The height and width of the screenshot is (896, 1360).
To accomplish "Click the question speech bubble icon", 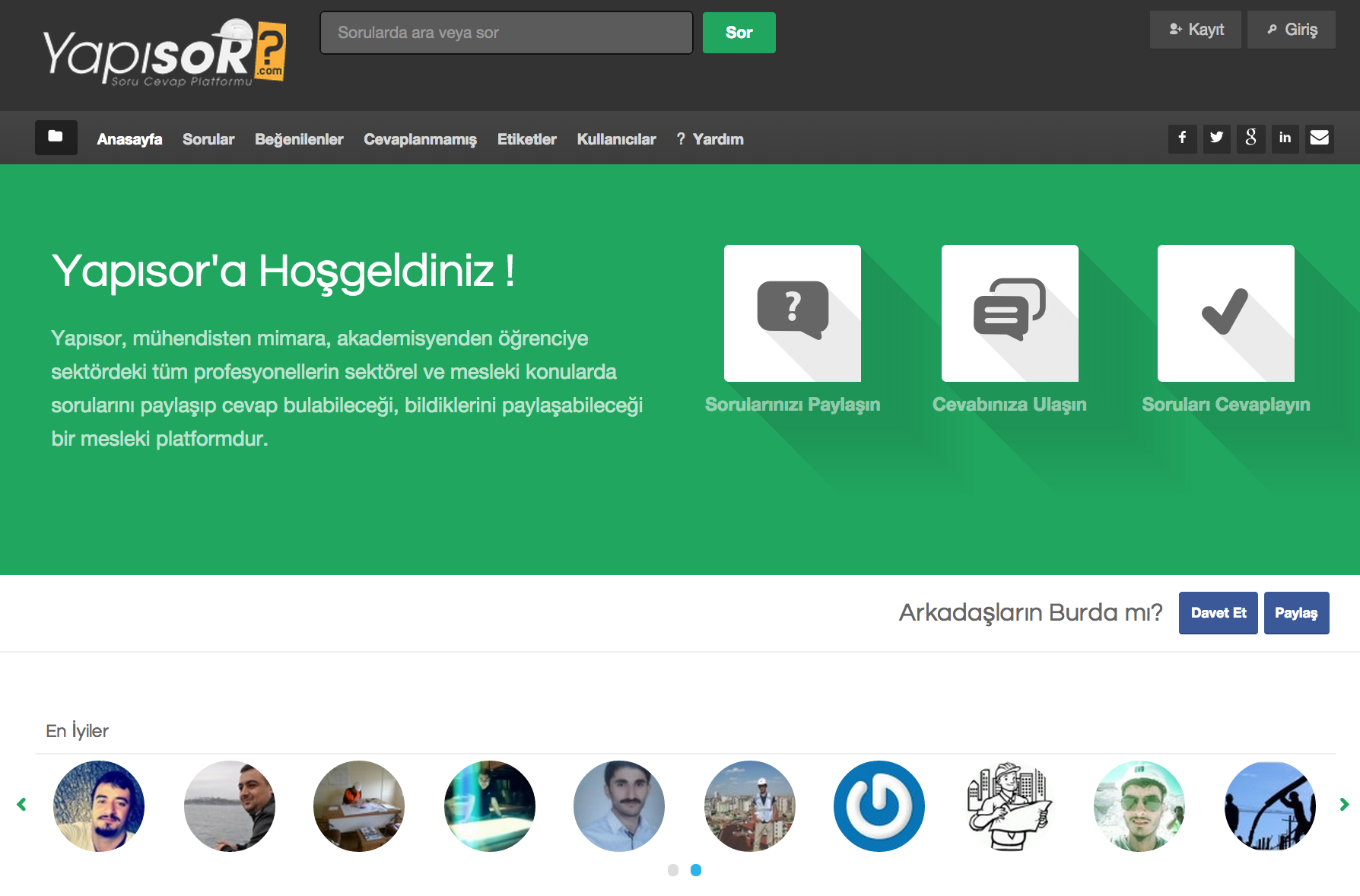I will point(792,313).
